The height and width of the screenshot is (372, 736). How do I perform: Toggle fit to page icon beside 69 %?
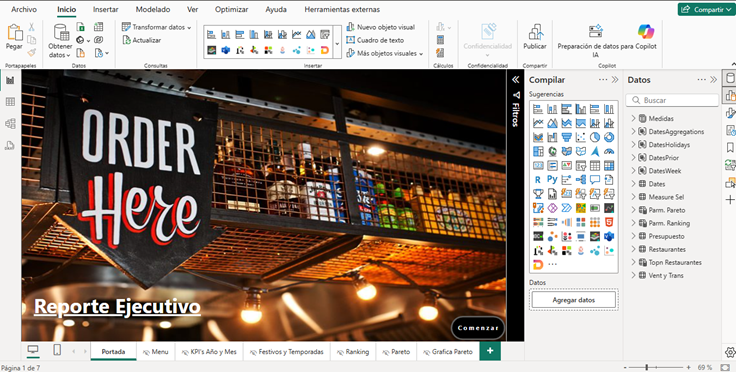point(725,367)
